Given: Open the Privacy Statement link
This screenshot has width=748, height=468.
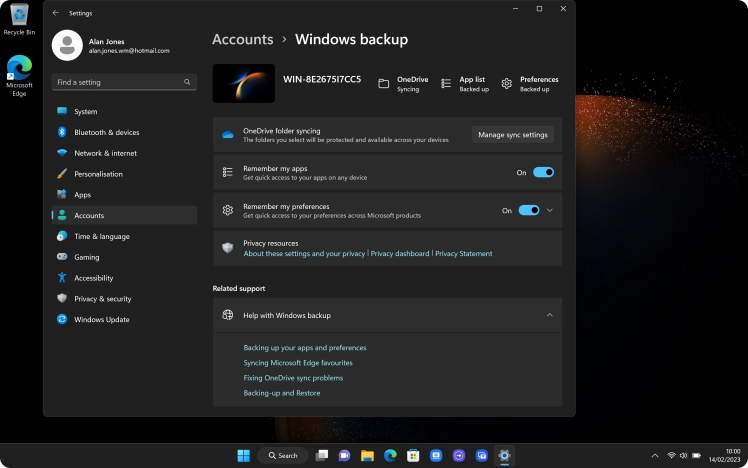Looking at the screenshot, I should [x=464, y=254].
